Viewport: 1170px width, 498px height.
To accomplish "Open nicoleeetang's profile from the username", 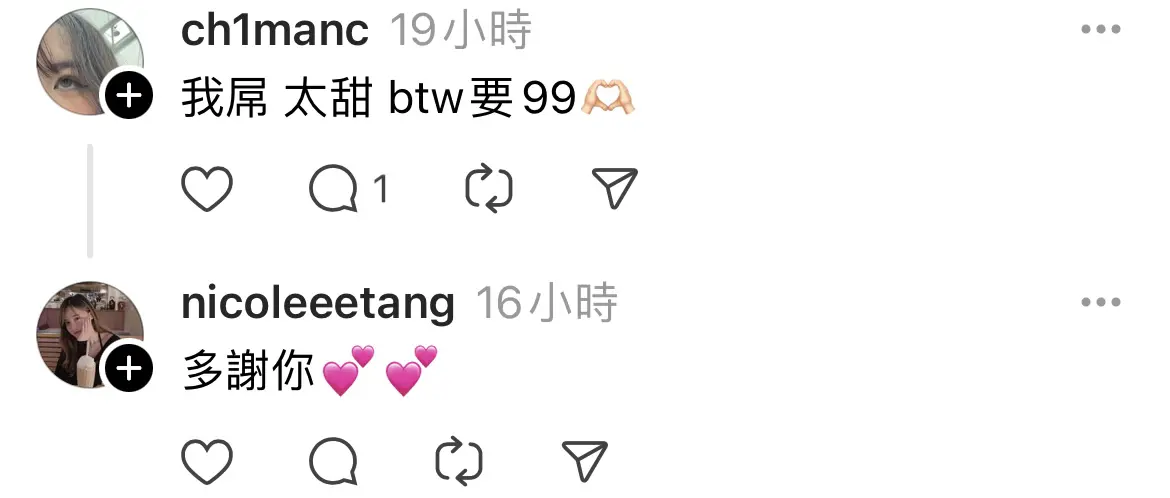I will click(x=318, y=303).
